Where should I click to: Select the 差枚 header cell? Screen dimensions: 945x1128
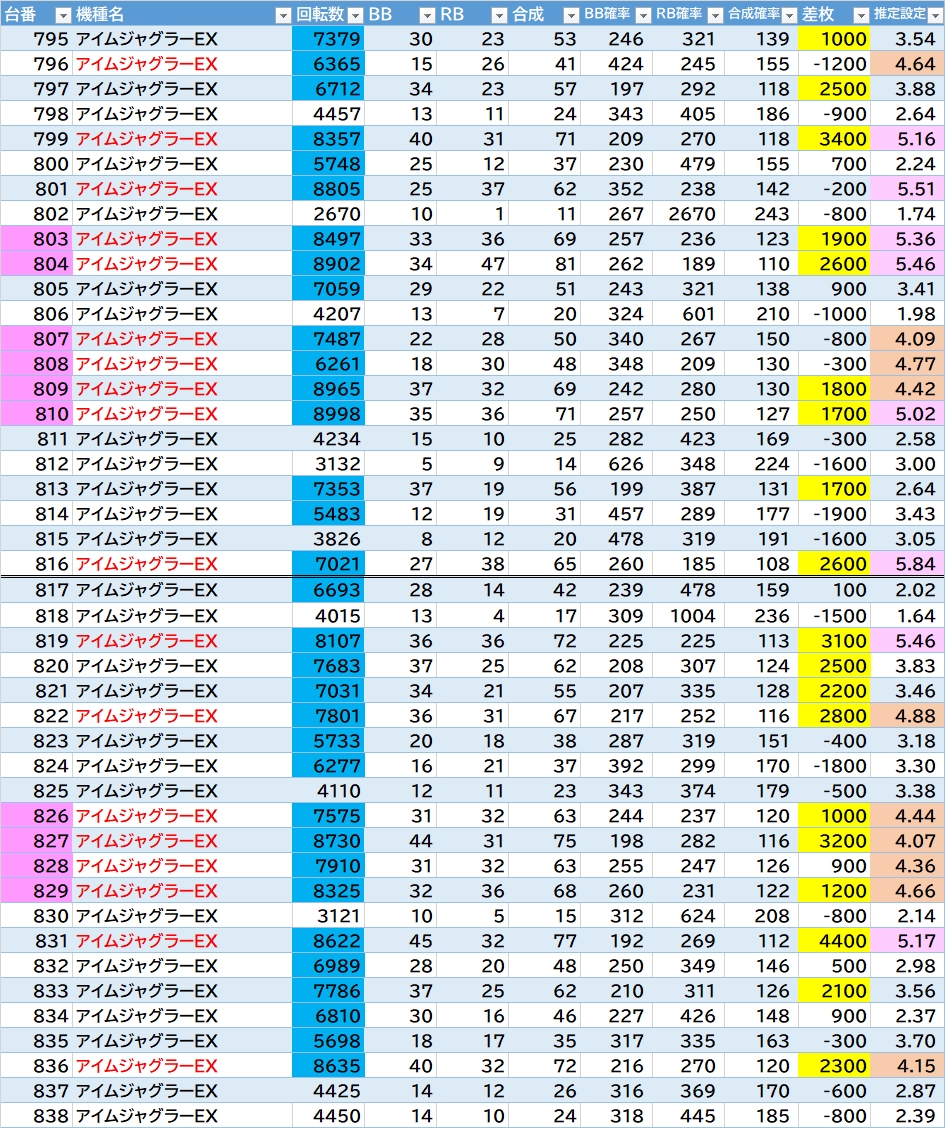pos(834,14)
